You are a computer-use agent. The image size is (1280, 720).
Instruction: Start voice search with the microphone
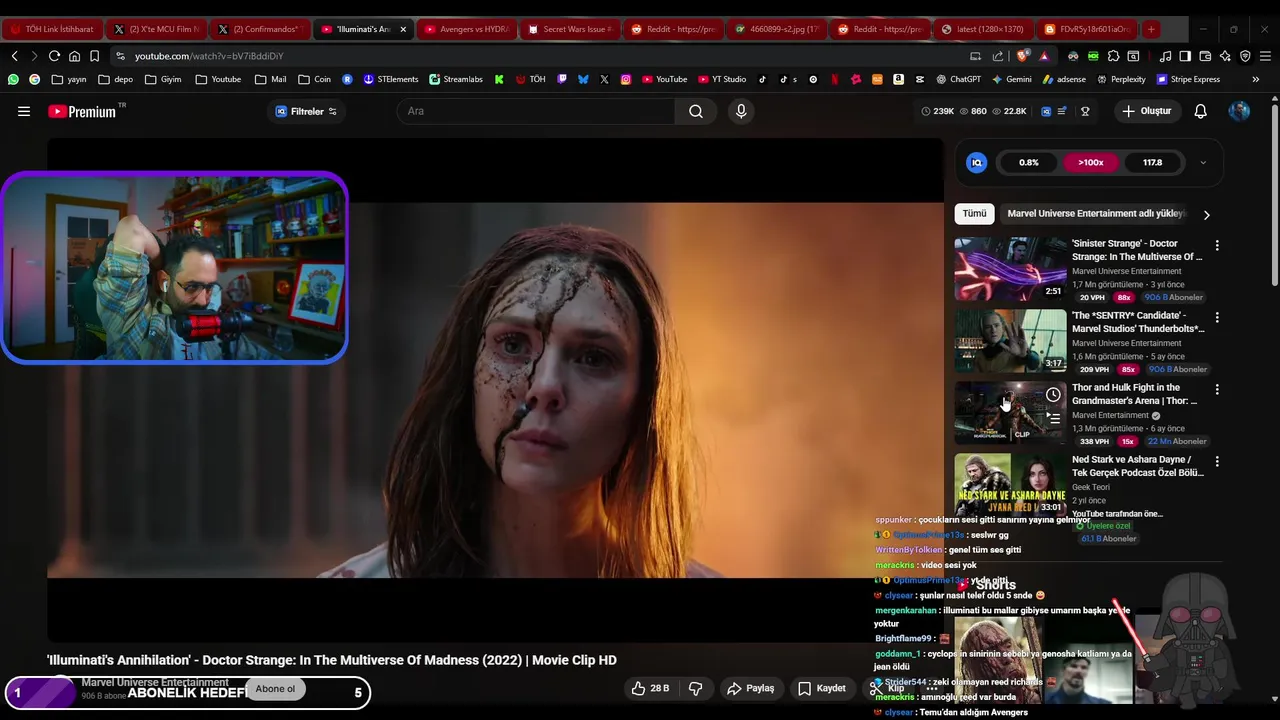(x=741, y=111)
